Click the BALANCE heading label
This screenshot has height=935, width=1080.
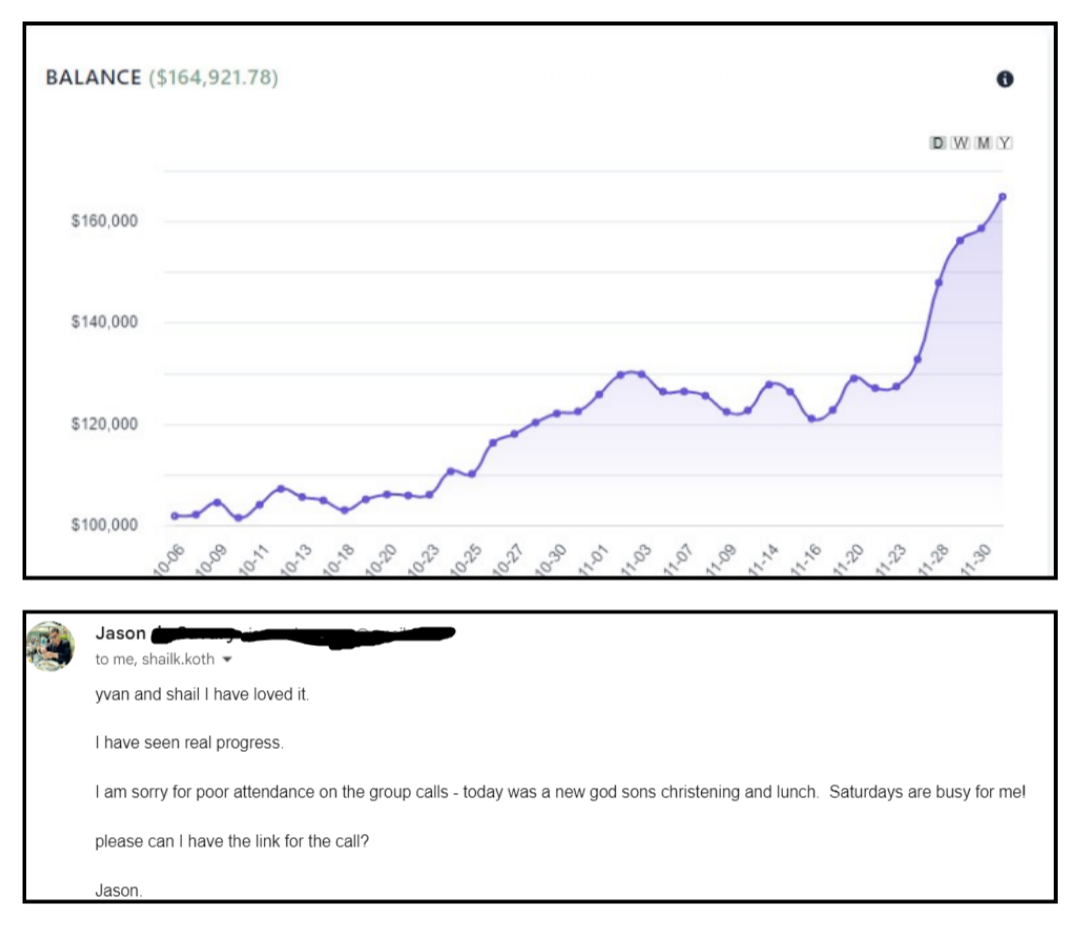(x=93, y=78)
